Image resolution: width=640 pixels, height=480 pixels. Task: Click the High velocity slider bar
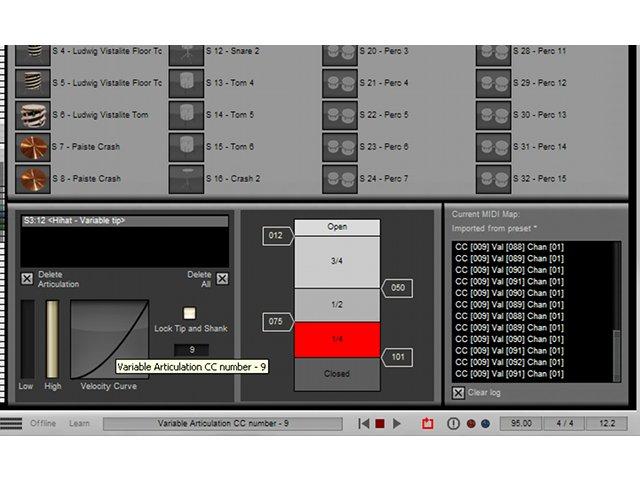52,339
